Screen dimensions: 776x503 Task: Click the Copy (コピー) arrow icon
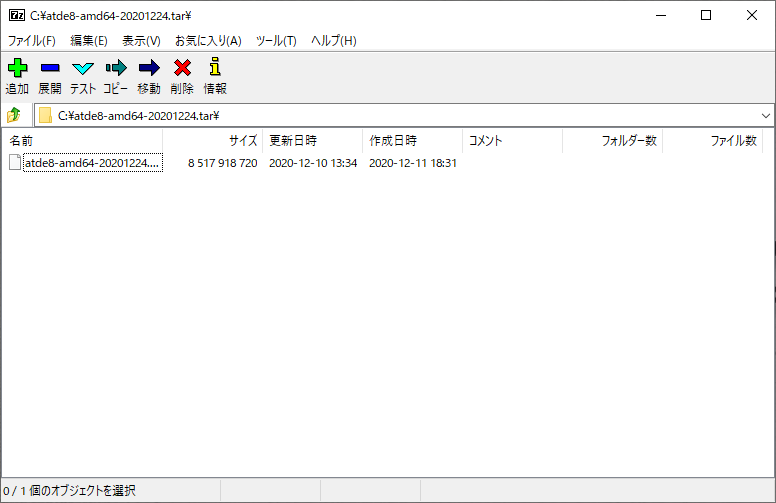[116, 69]
